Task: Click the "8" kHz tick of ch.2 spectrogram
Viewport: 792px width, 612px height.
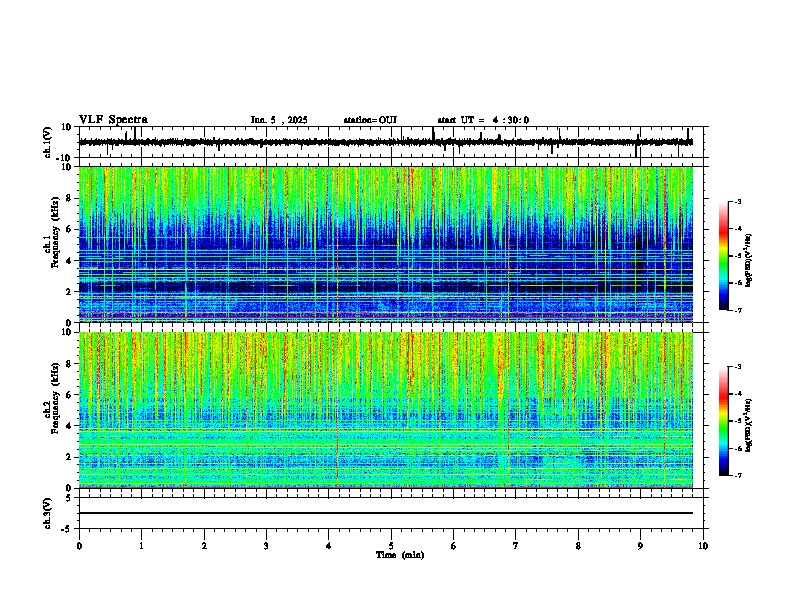Action: pos(69,364)
